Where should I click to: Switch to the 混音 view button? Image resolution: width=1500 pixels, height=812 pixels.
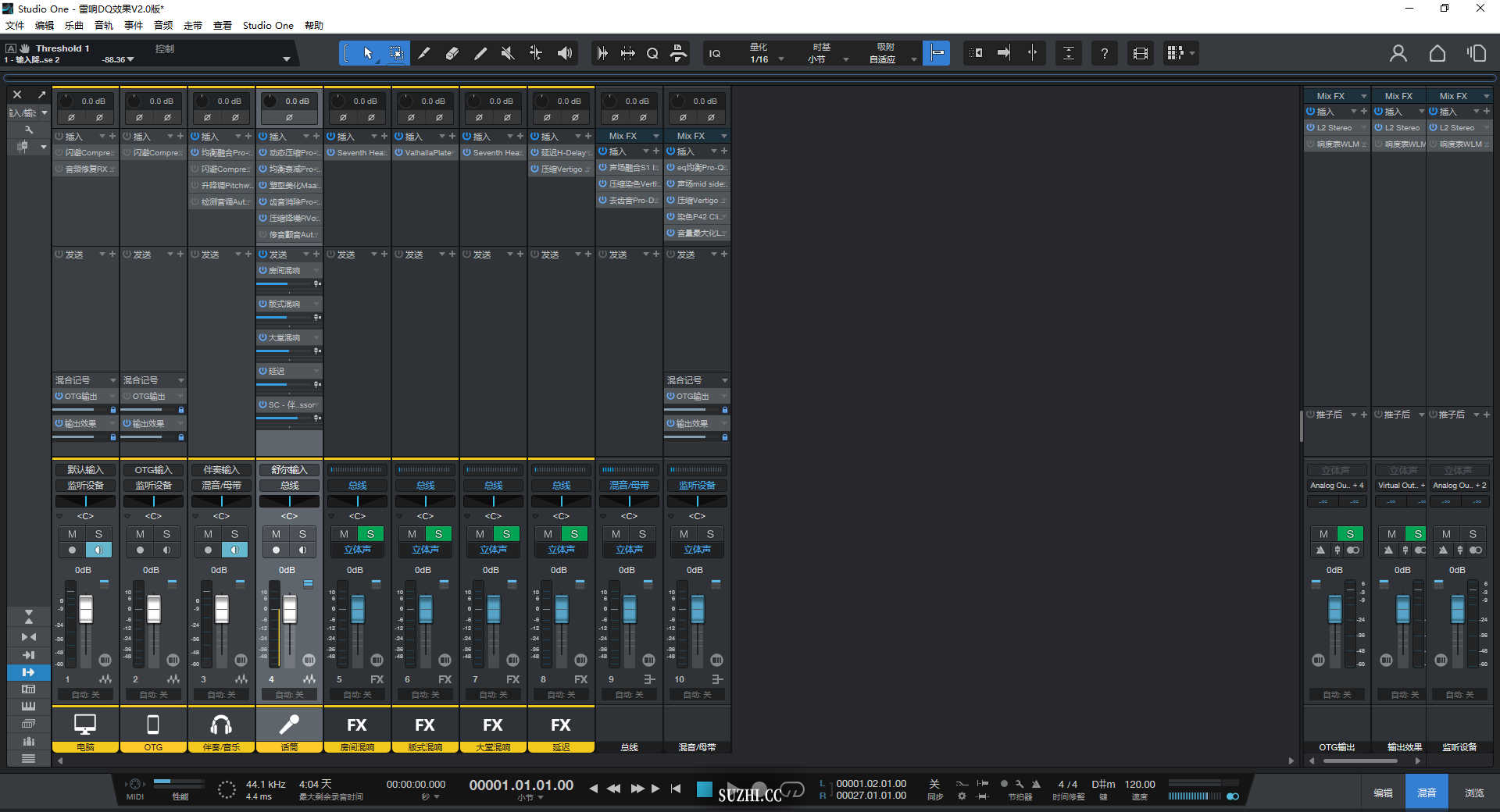(1427, 792)
